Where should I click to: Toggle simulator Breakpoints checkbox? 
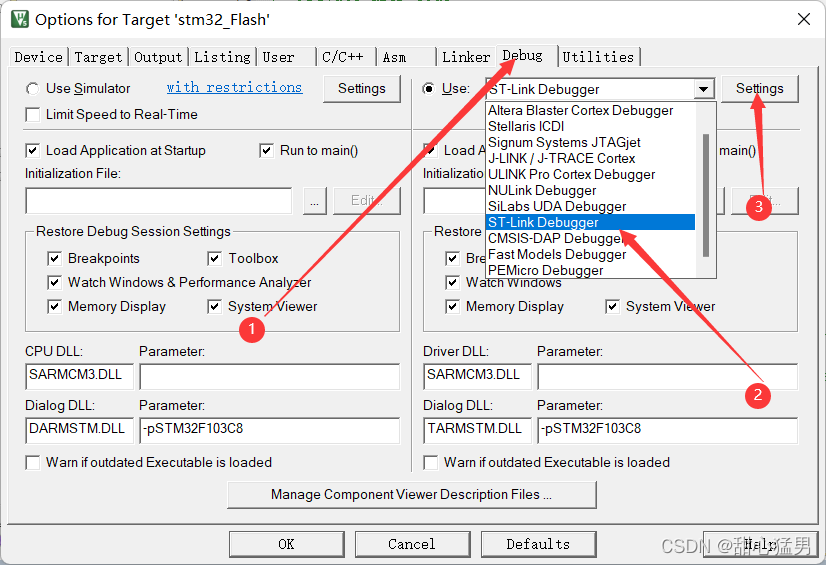pyautogui.click(x=54, y=259)
